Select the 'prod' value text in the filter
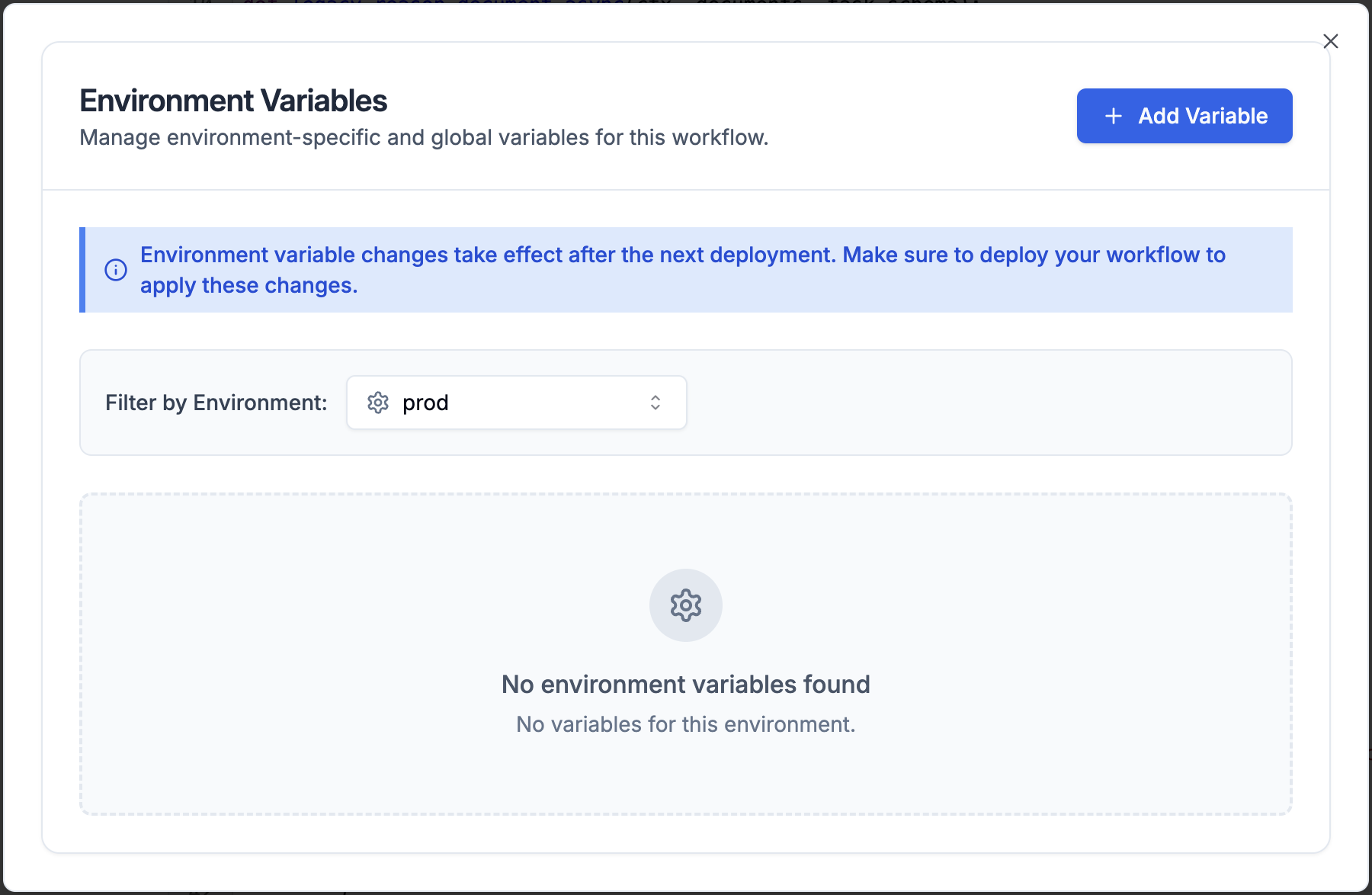Screen dimensions: 1372x895 (425, 403)
